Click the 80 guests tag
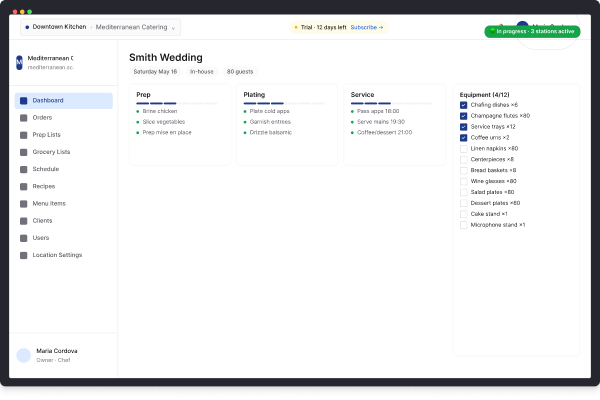 pos(240,72)
